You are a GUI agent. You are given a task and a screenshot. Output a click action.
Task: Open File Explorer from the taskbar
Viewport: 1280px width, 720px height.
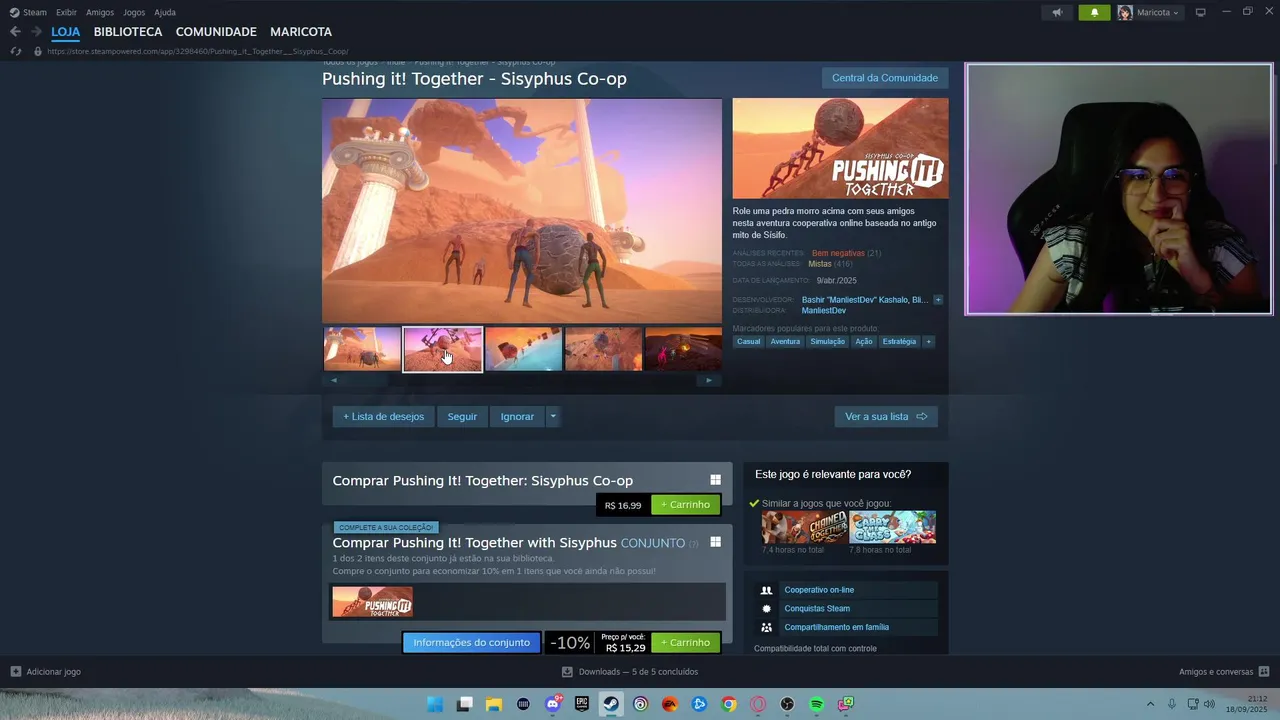click(x=494, y=705)
